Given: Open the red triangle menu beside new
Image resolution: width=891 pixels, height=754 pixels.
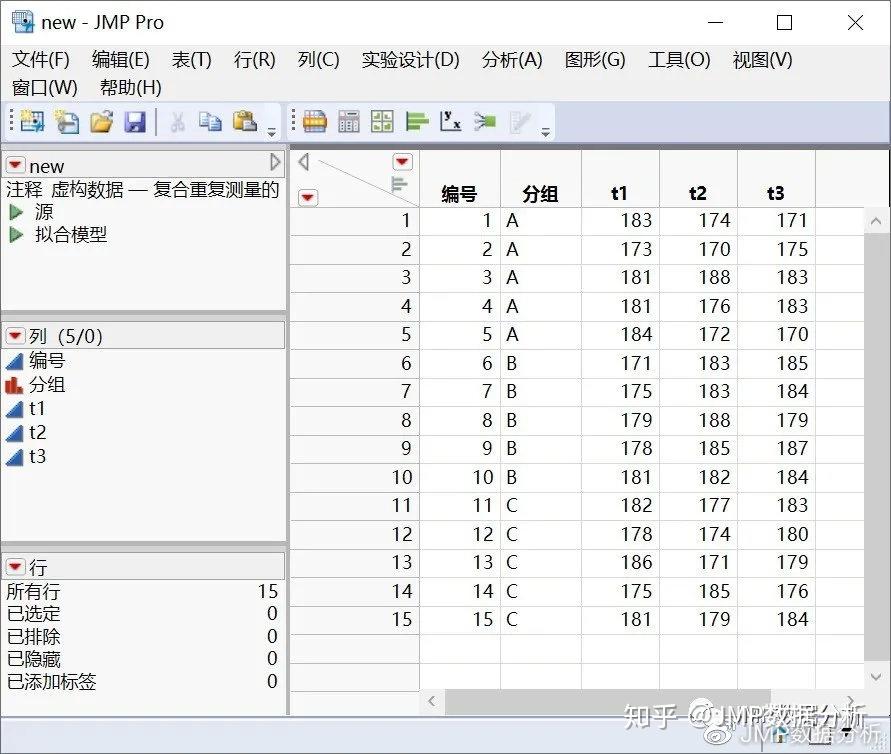Looking at the screenshot, I should click(x=14, y=165).
